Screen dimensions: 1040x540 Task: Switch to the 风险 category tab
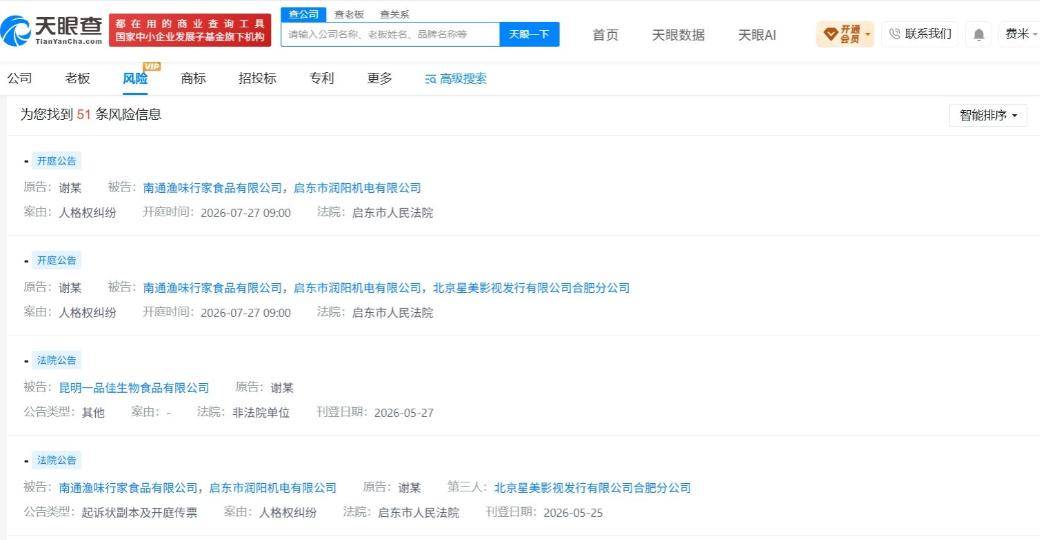[135, 78]
